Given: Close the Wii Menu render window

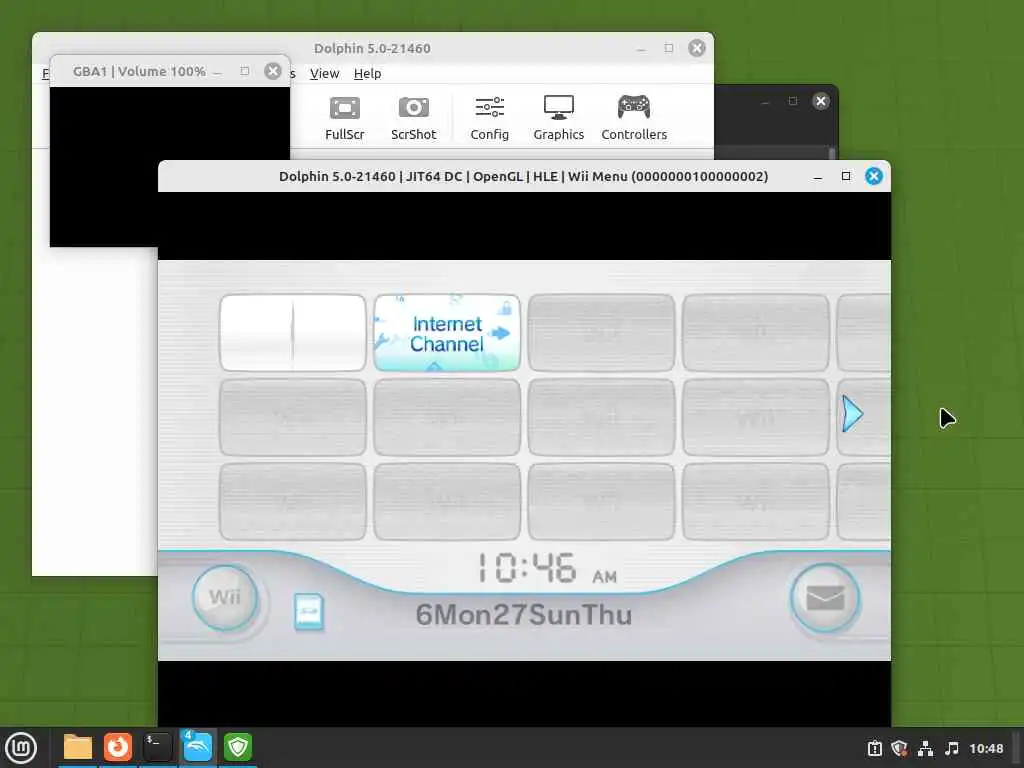Looking at the screenshot, I should click(874, 176).
